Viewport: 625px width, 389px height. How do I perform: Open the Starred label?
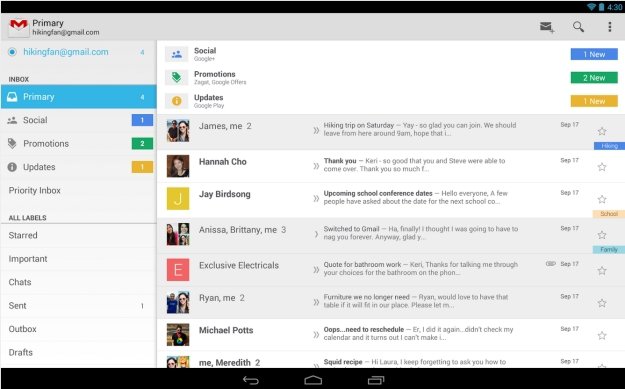tap(79, 235)
